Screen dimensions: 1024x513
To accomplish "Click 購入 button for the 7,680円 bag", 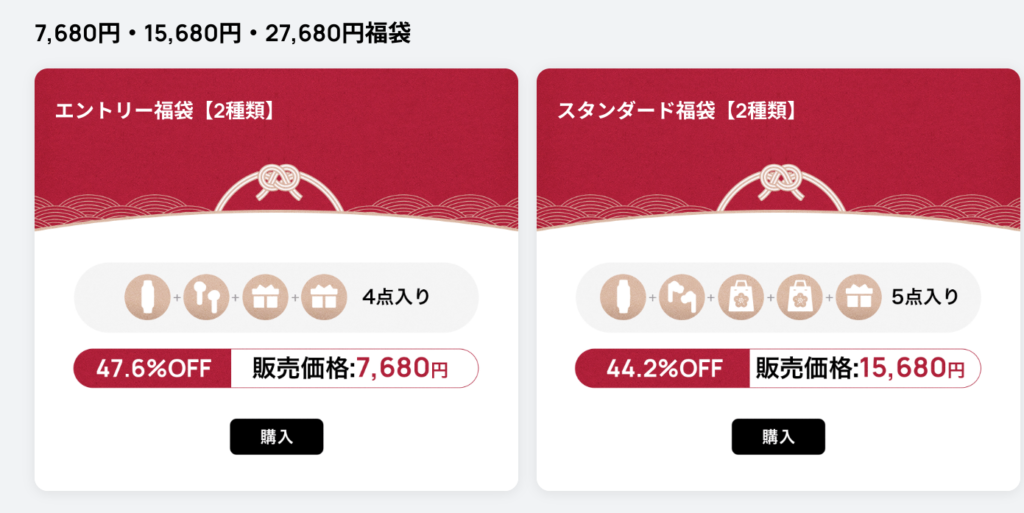I will pyautogui.click(x=276, y=437).
